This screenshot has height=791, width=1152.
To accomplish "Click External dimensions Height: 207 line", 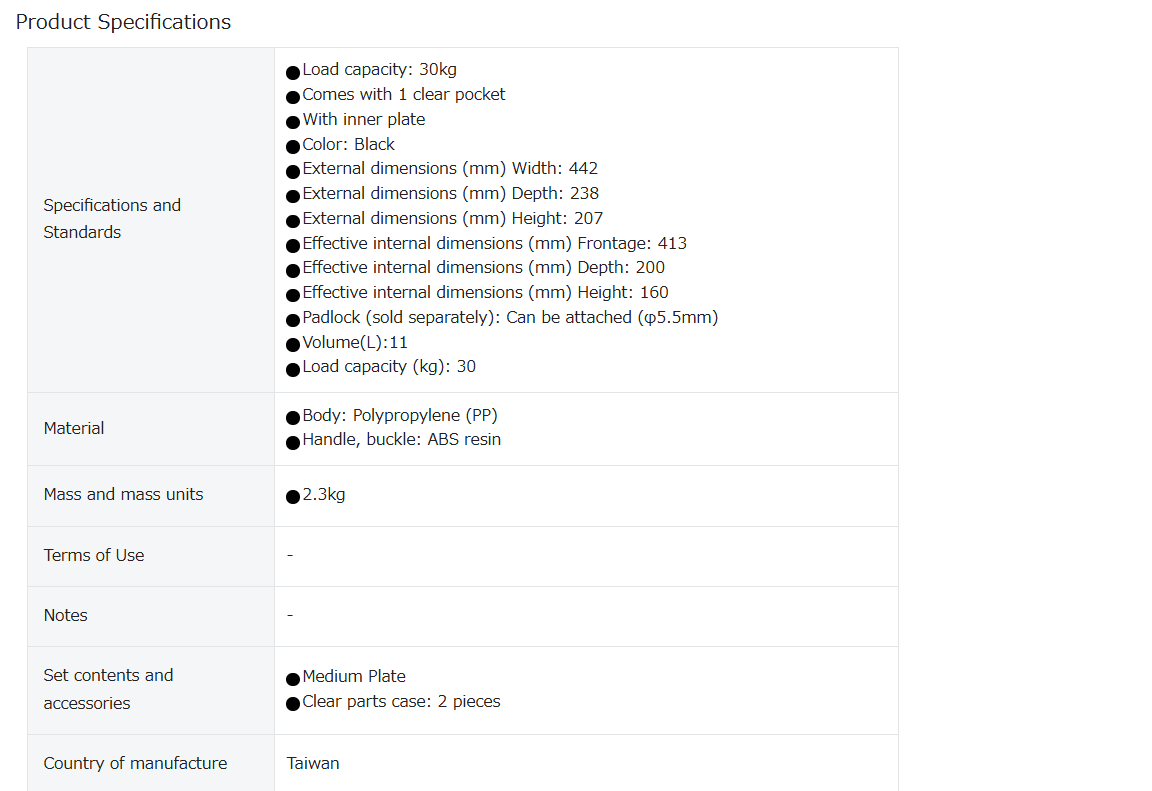I will [x=453, y=219].
